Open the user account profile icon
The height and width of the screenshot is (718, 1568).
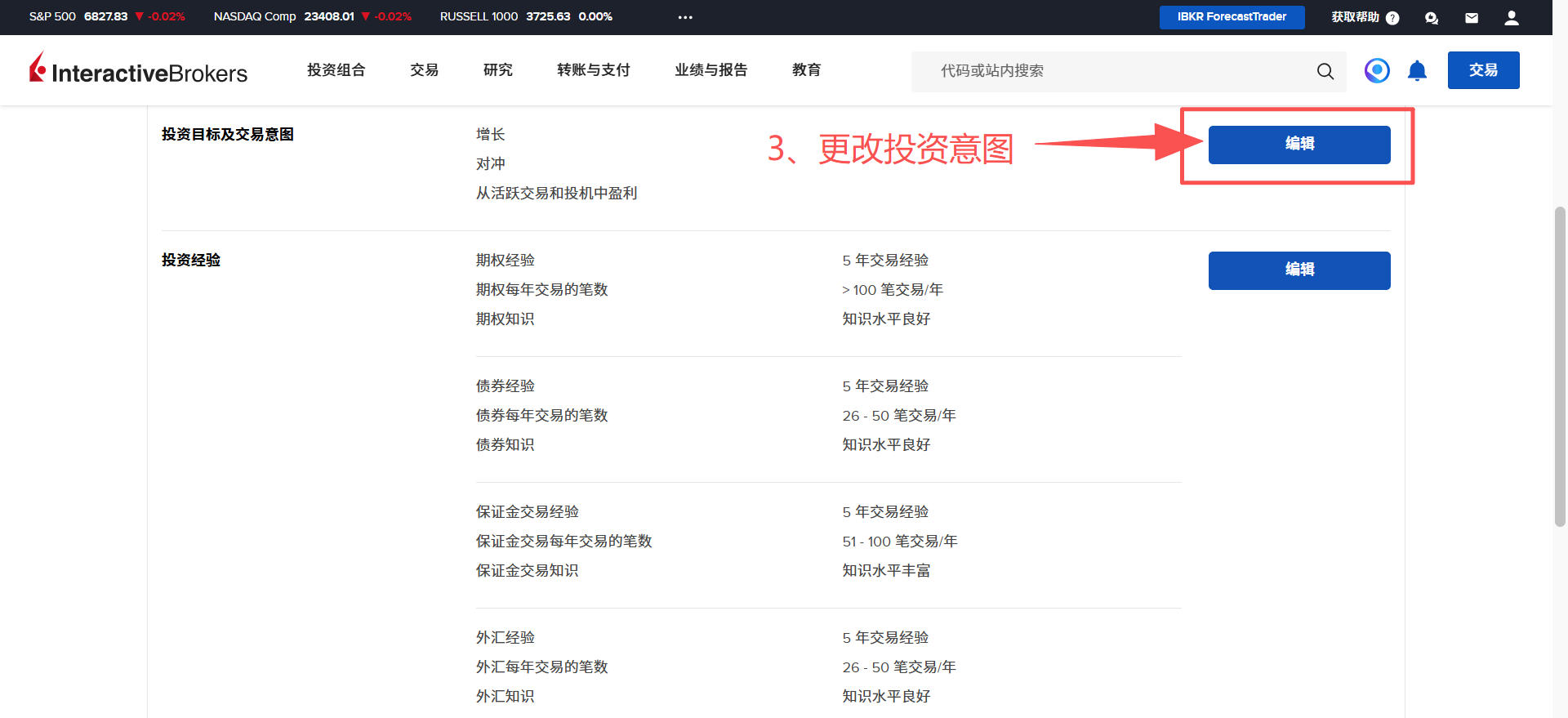click(1511, 18)
